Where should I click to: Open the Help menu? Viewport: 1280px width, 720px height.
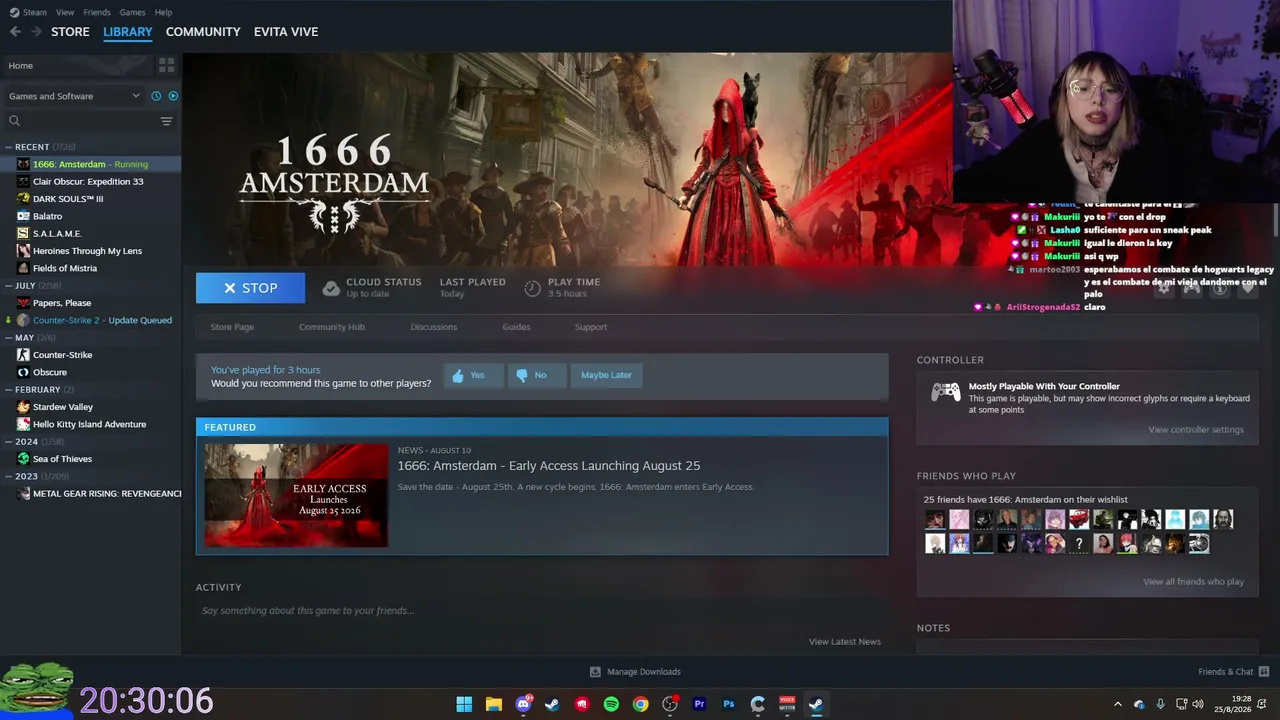(163, 12)
